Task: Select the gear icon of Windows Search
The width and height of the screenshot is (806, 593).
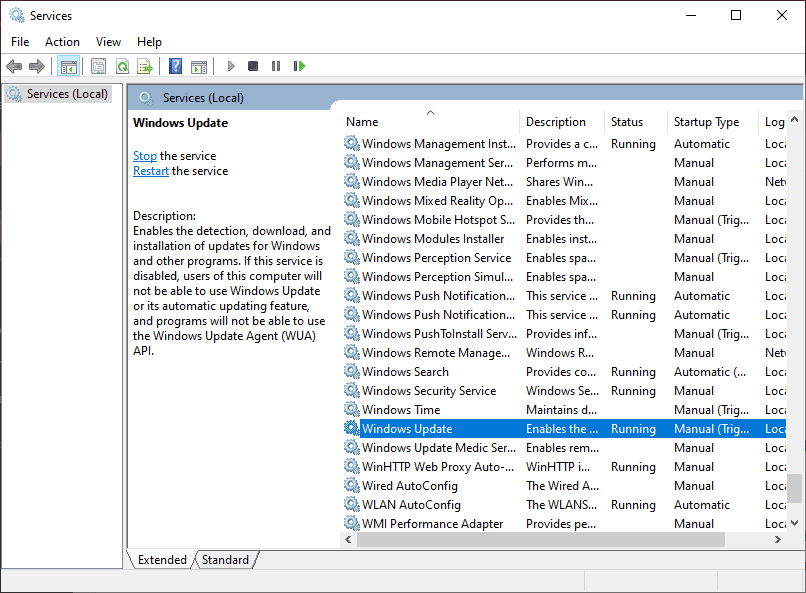Action: coord(352,371)
